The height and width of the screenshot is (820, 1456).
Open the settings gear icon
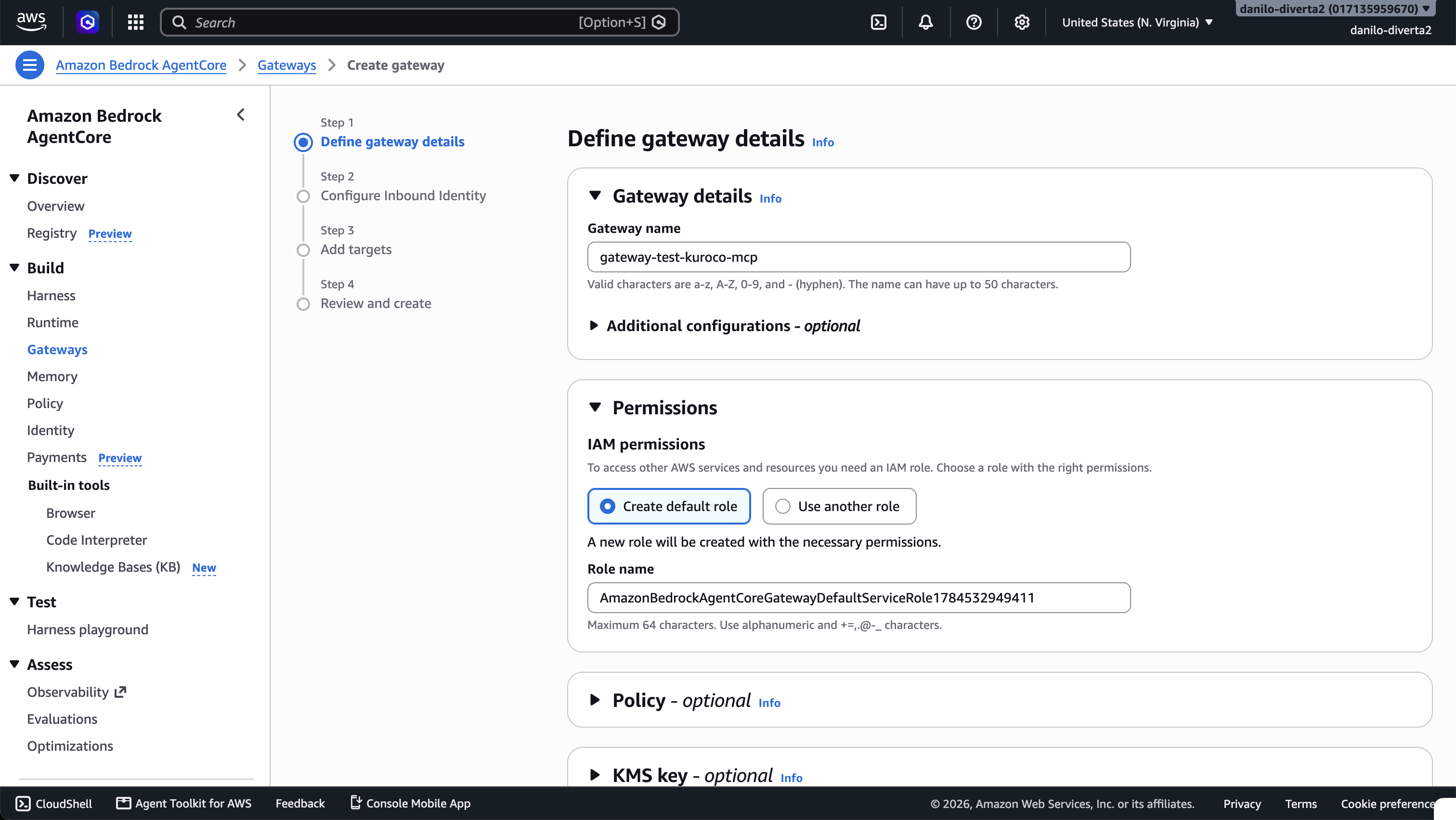point(1022,22)
